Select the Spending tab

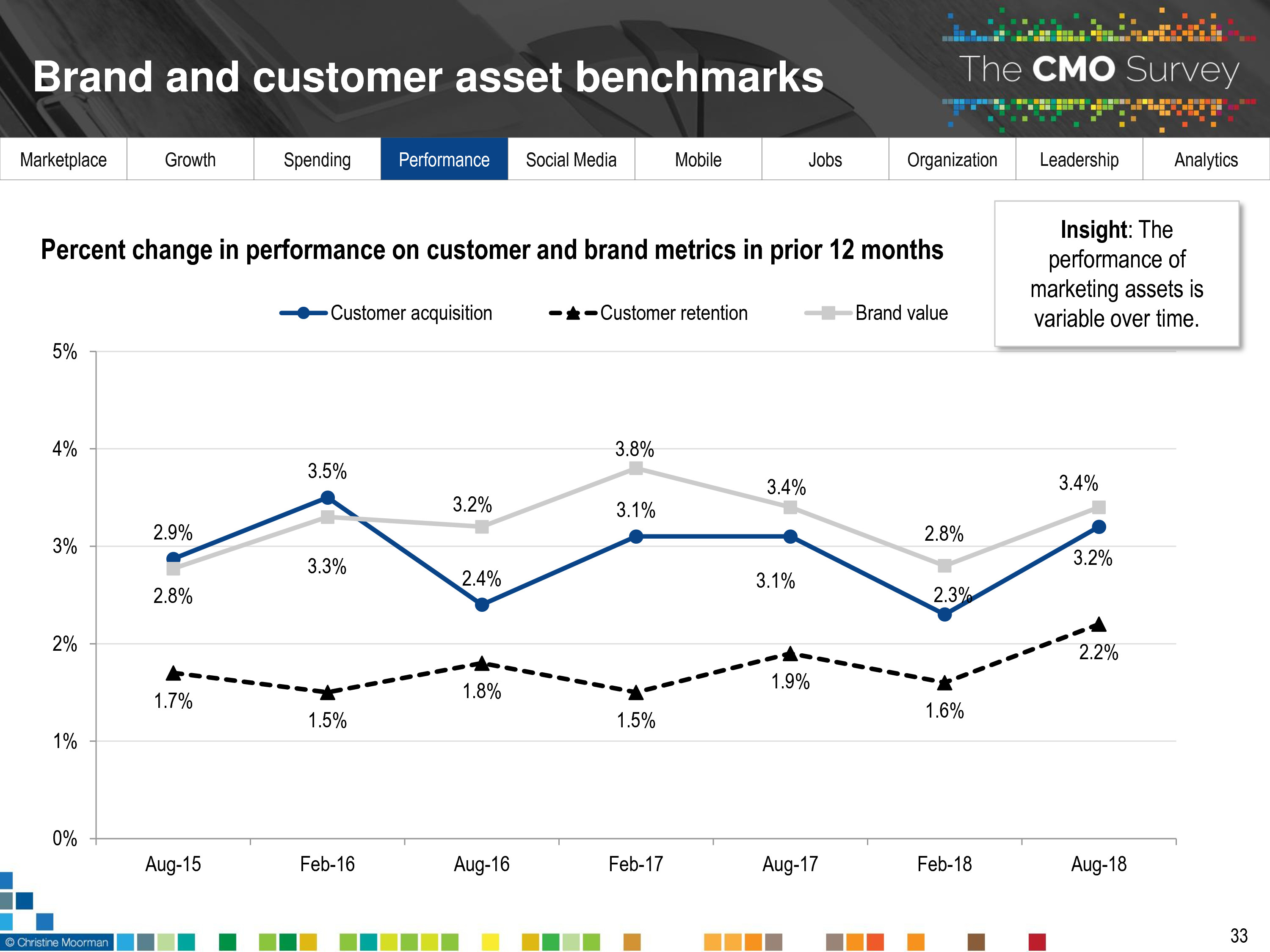click(x=317, y=160)
